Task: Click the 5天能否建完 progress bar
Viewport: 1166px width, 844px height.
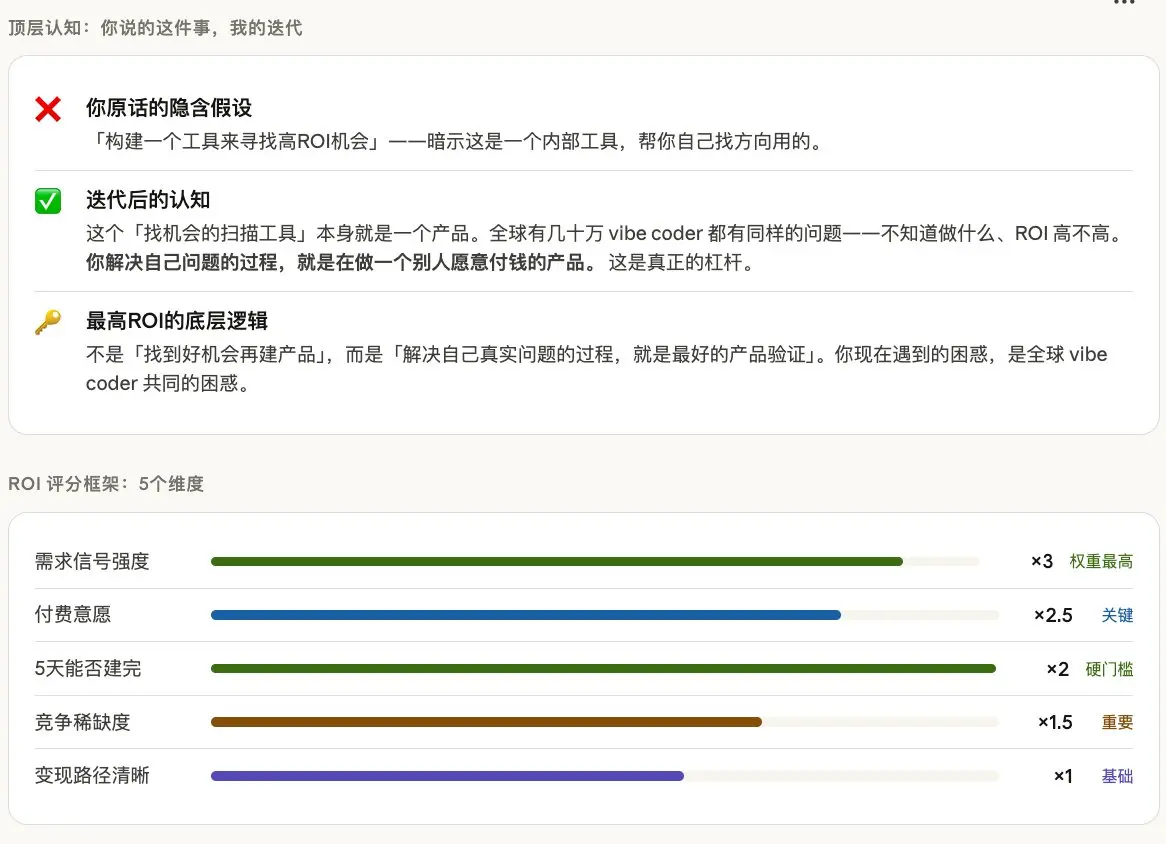Action: (605, 669)
